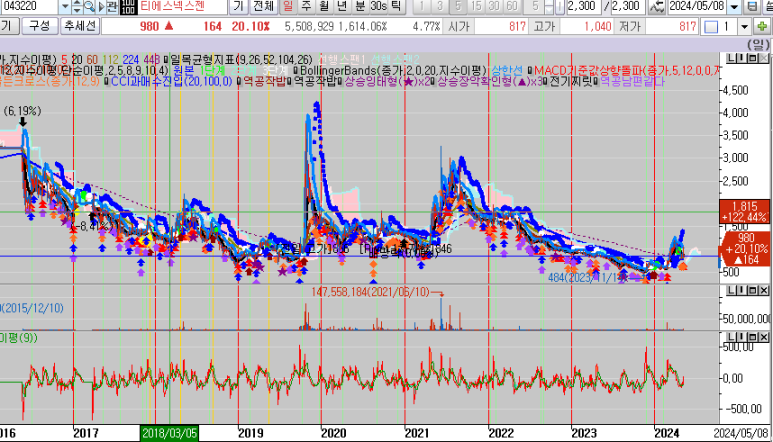Click the '관' related-stock icon
This screenshot has width=773, height=442.
[112, 6]
